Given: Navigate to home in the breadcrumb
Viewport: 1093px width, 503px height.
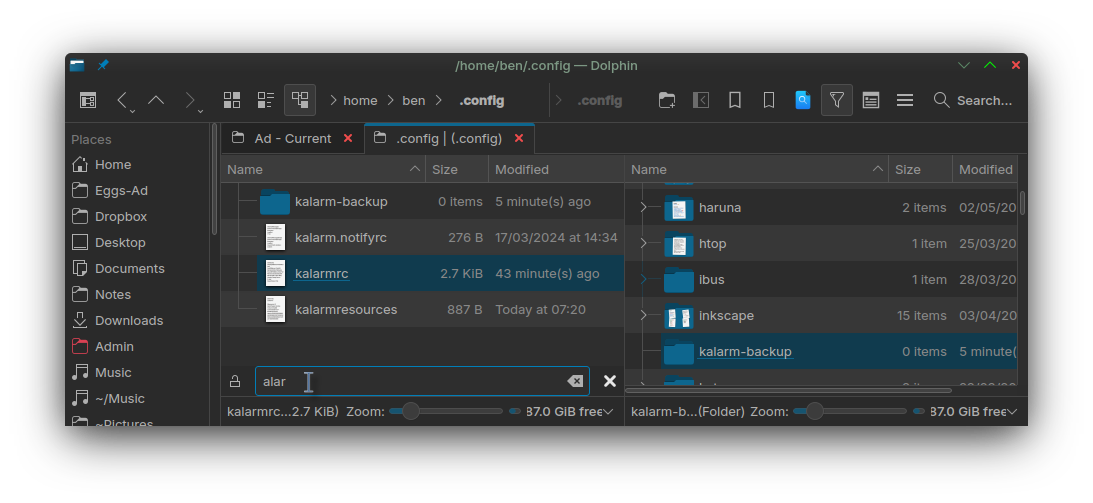Looking at the screenshot, I should (360, 100).
